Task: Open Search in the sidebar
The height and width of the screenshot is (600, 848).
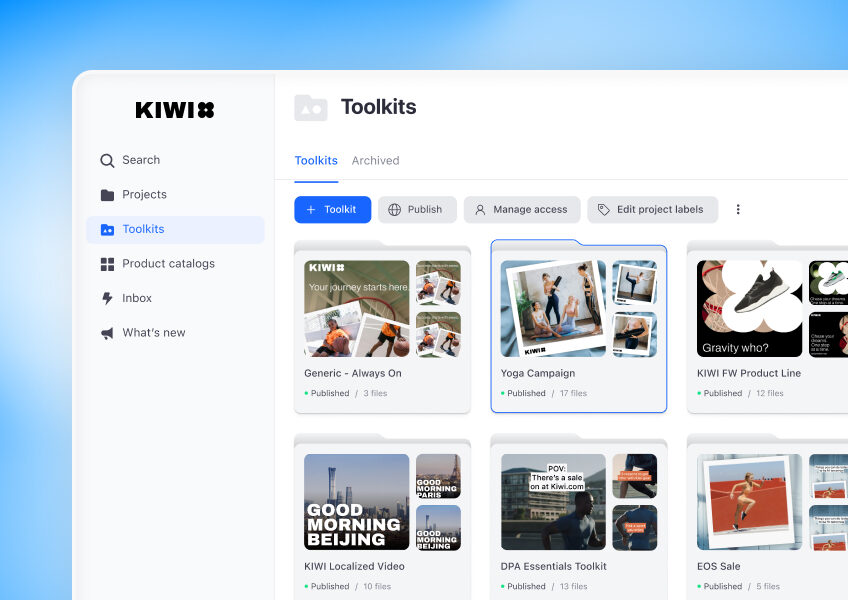Action: (175, 160)
